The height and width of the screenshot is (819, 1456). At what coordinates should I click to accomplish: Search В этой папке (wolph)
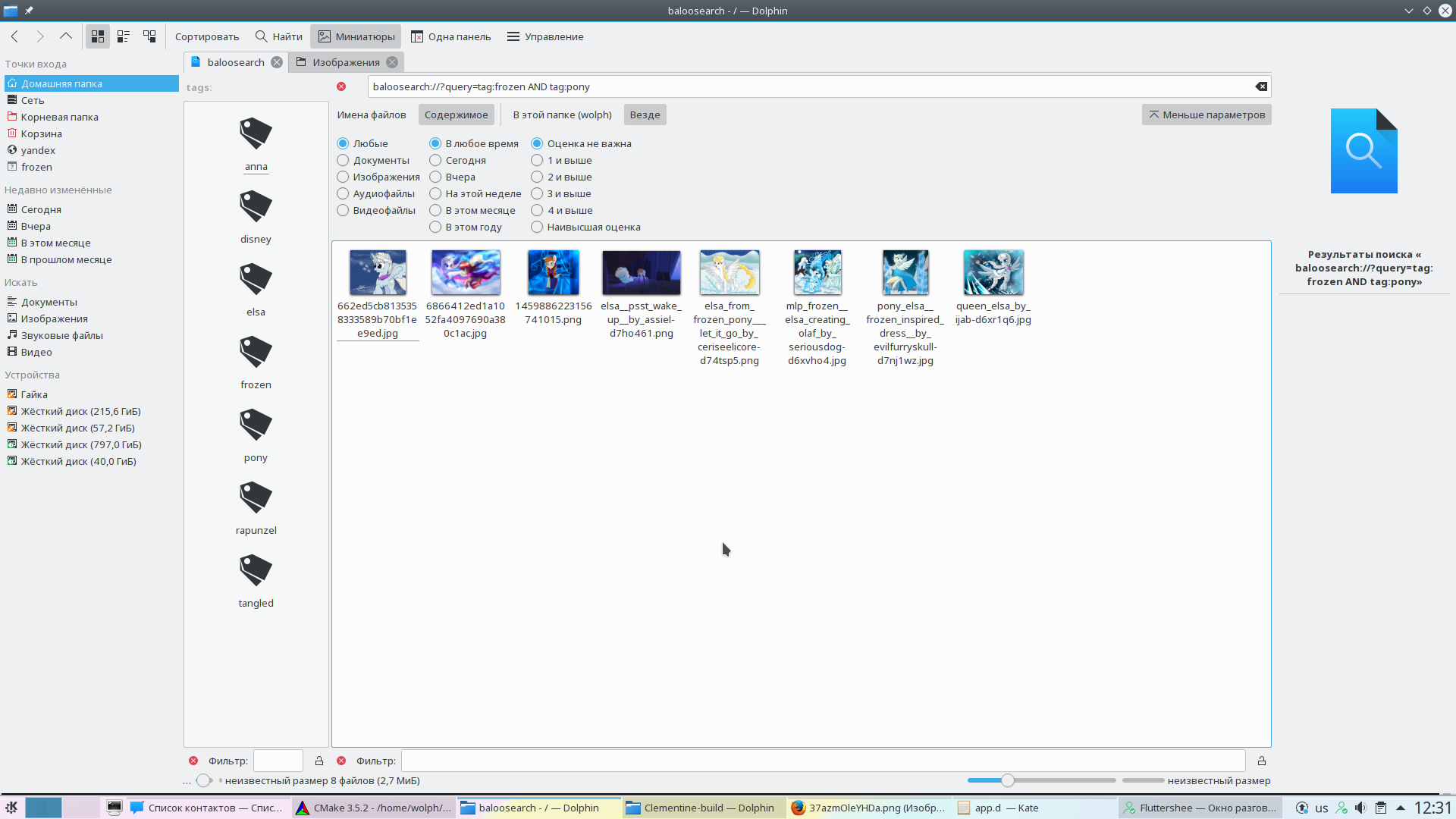(563, 115)
